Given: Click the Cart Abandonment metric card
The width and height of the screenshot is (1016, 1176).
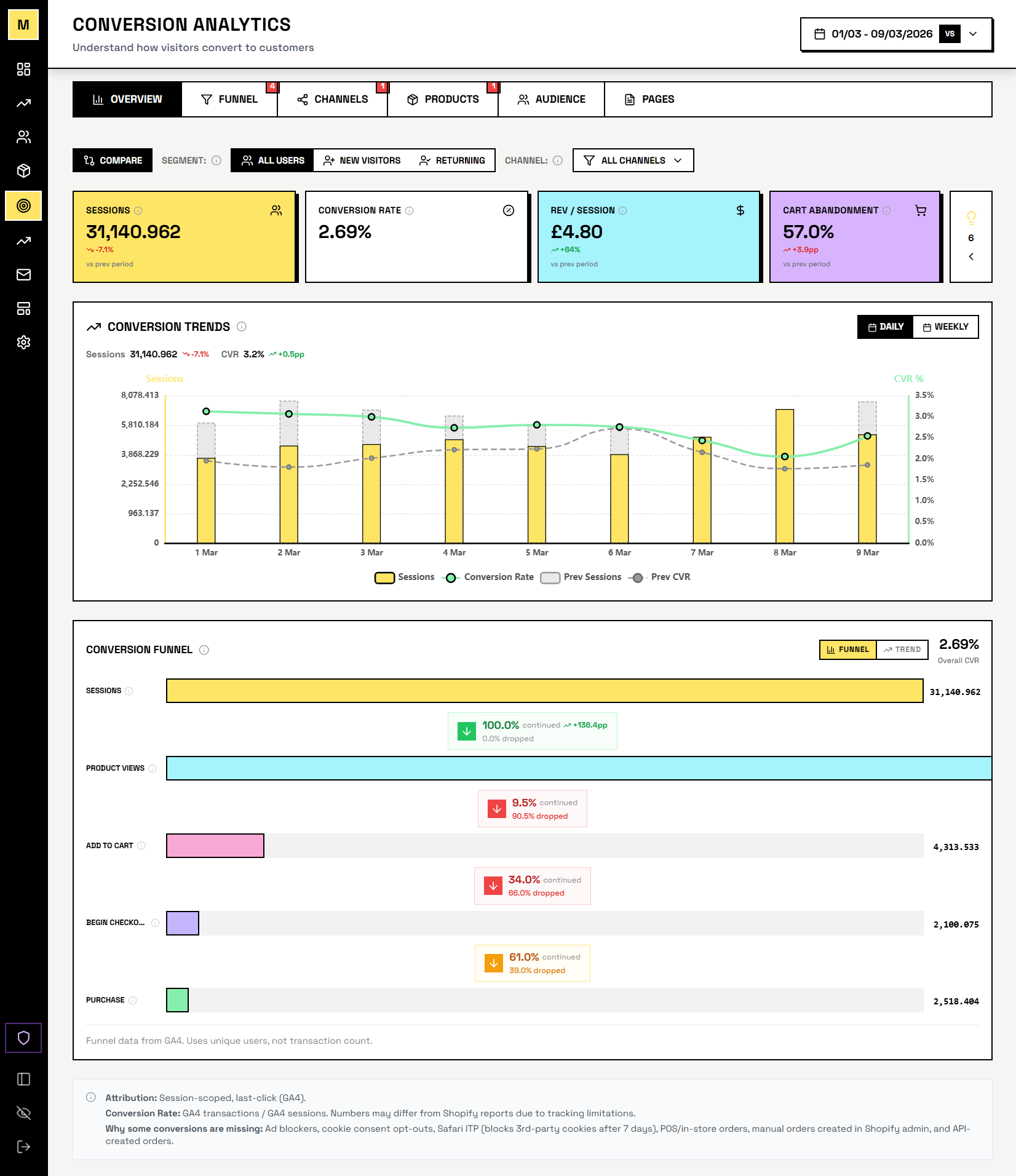Looking at the screenshot, I should (854, 236).
